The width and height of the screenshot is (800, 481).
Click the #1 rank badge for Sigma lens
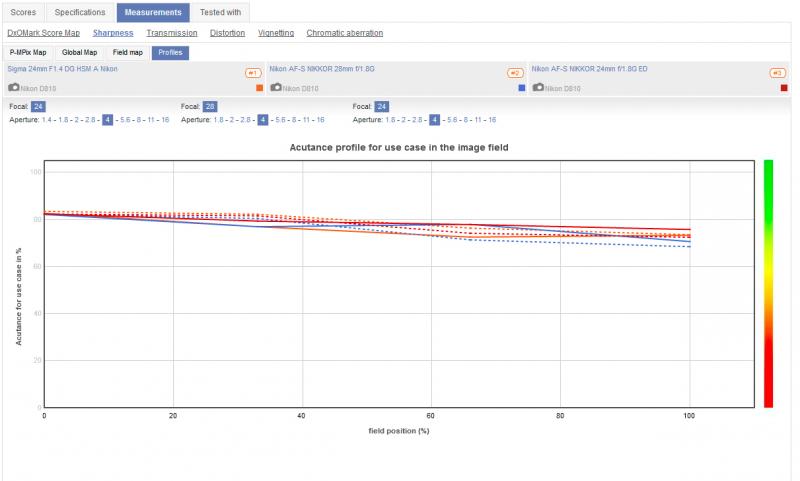[x=253, y=73]
